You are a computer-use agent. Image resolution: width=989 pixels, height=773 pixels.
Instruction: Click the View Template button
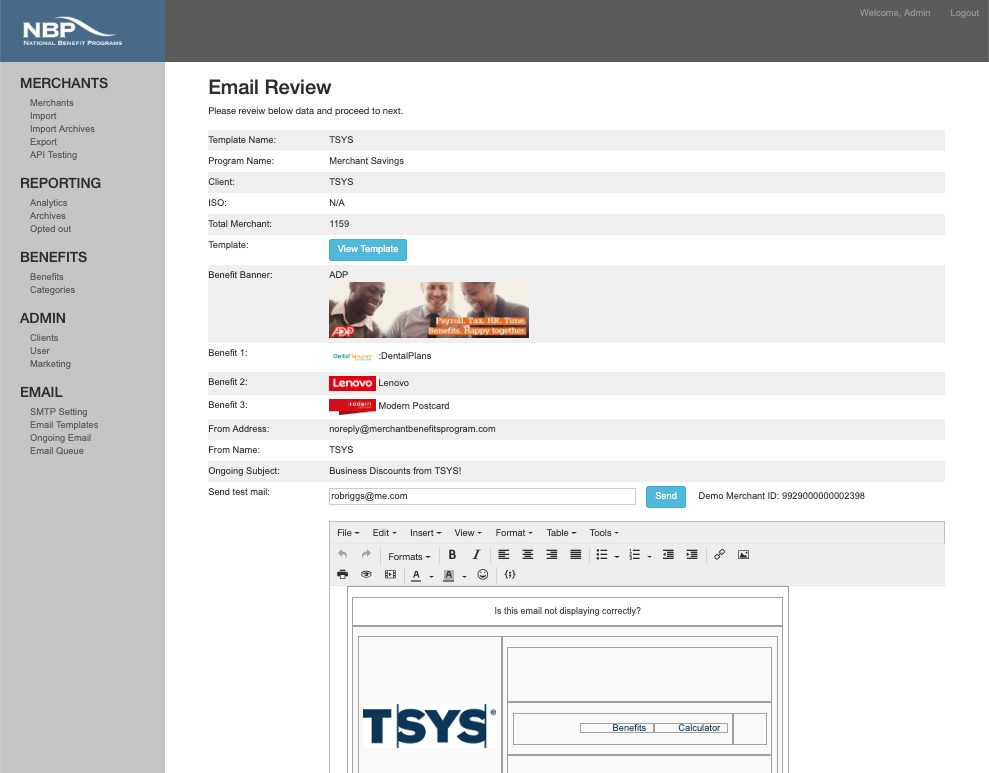pyautogui.click(x=368, y=249)
